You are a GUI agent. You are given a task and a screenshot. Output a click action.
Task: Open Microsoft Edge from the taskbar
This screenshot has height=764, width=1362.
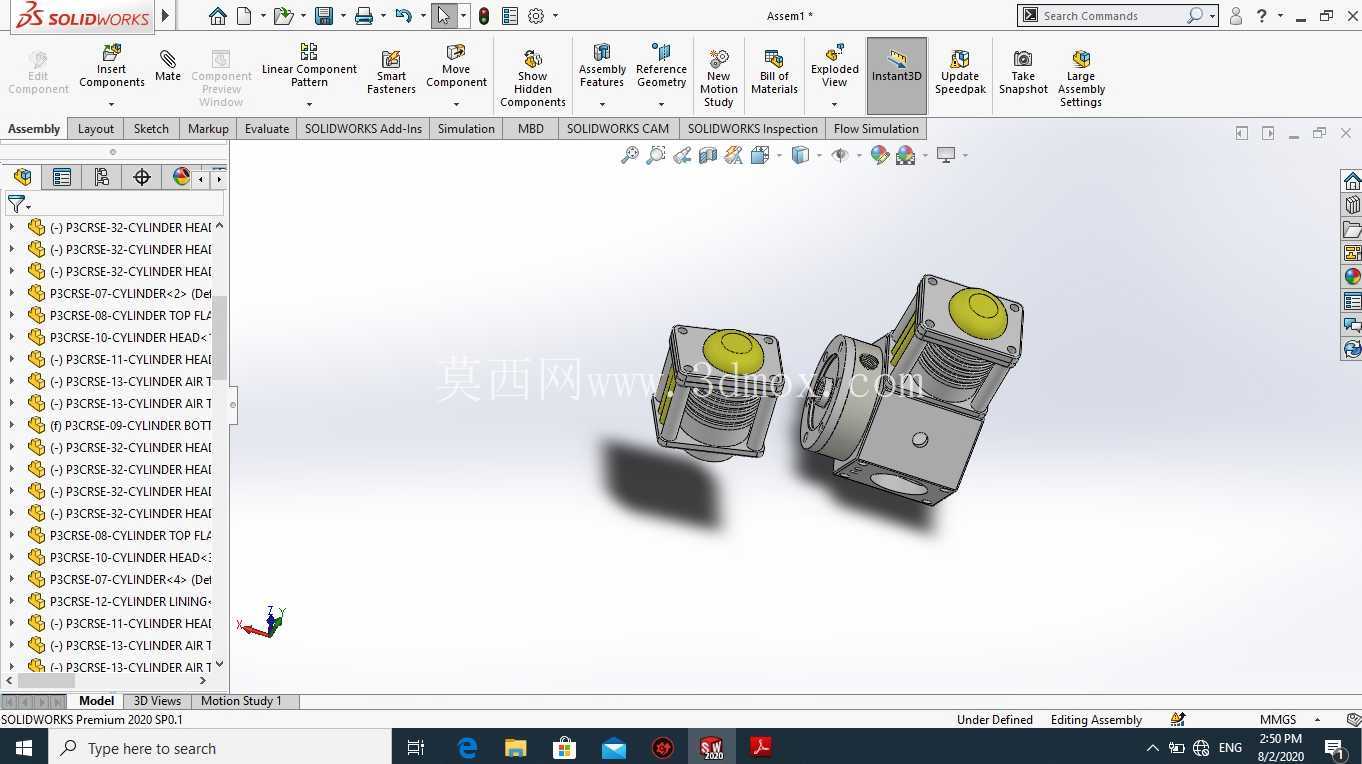tap(467, 748)
